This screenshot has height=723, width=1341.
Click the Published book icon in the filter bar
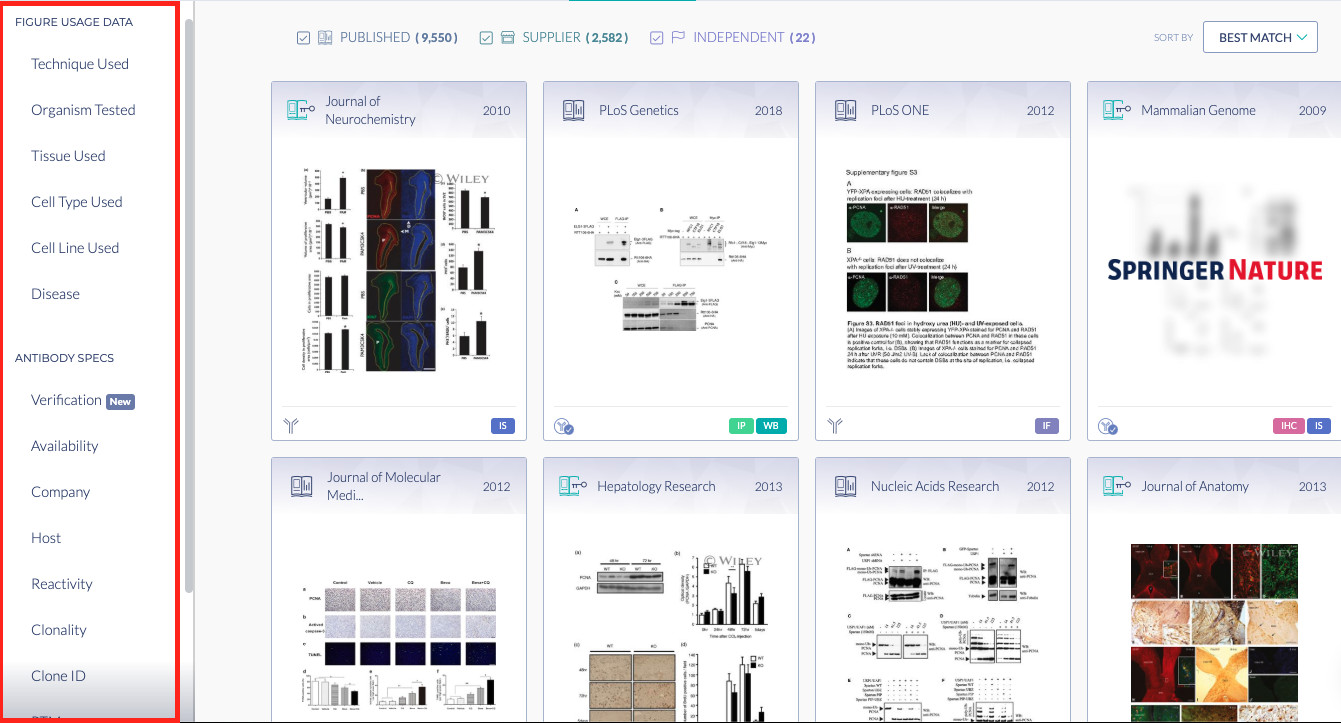click(x=325, y=38)
